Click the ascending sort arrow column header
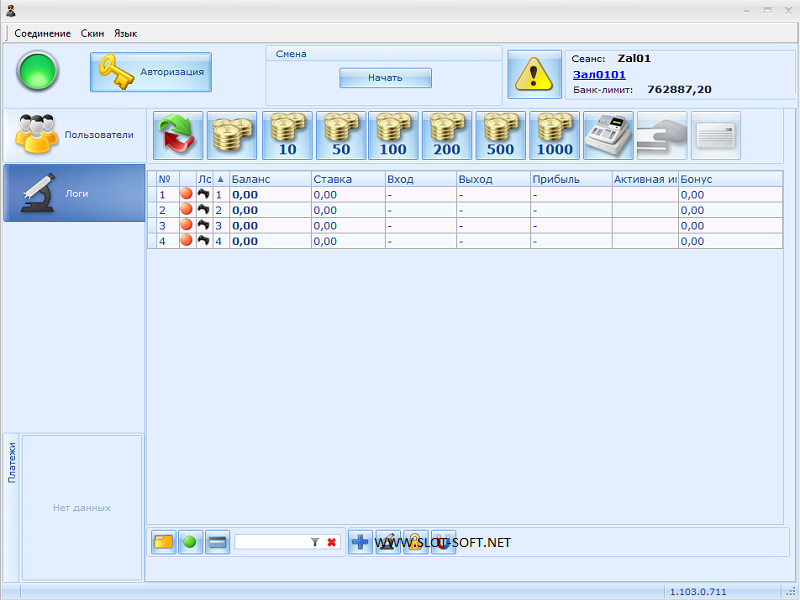This screenshot has width=800, height=600. point(221,179)
